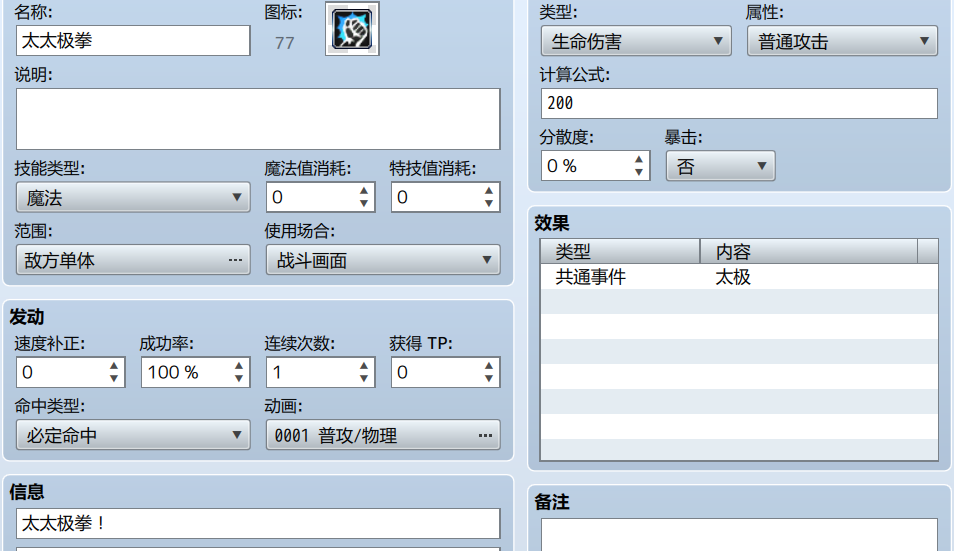Increase 速度补正 with up arrow
Image resolution: width=954 pixels, height=551 pixels.
[114, 366]
